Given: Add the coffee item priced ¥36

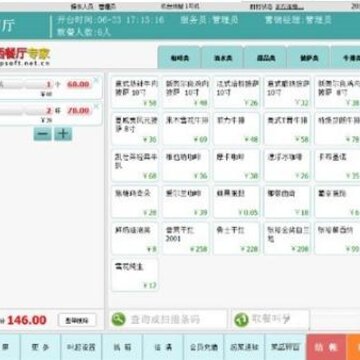Looking at the screenshot, I should (x=186, y=165).
